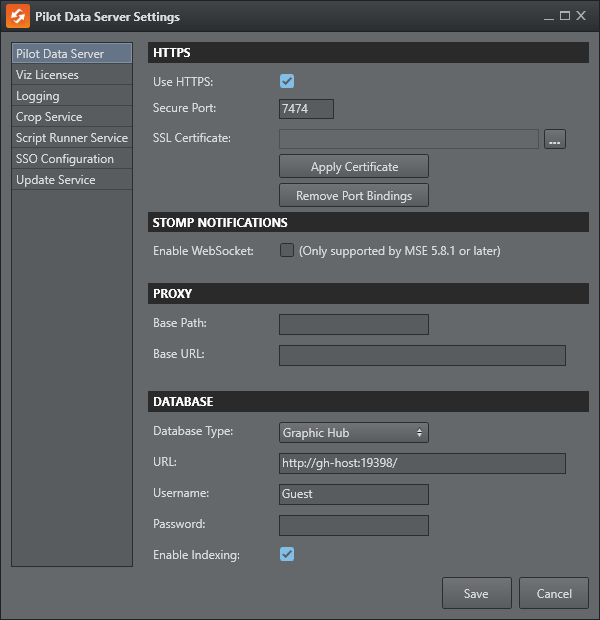Switch to Script Runner Service settings
600x620 pixels.
pyautogui.click(x=71, y=138)
